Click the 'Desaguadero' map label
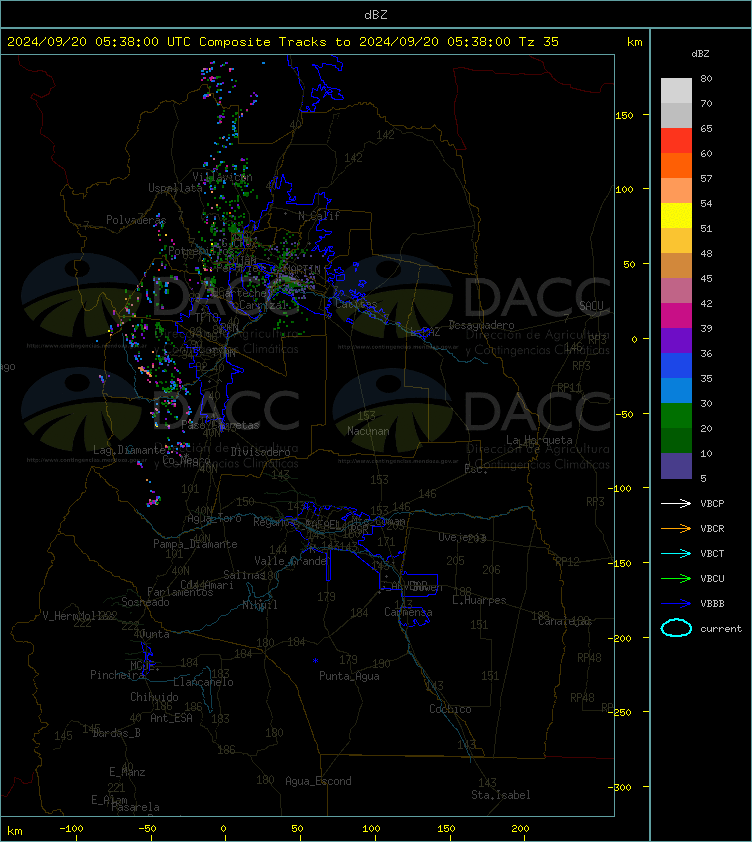Viewport: 752px width, 842px height. (x=481, y=325)
